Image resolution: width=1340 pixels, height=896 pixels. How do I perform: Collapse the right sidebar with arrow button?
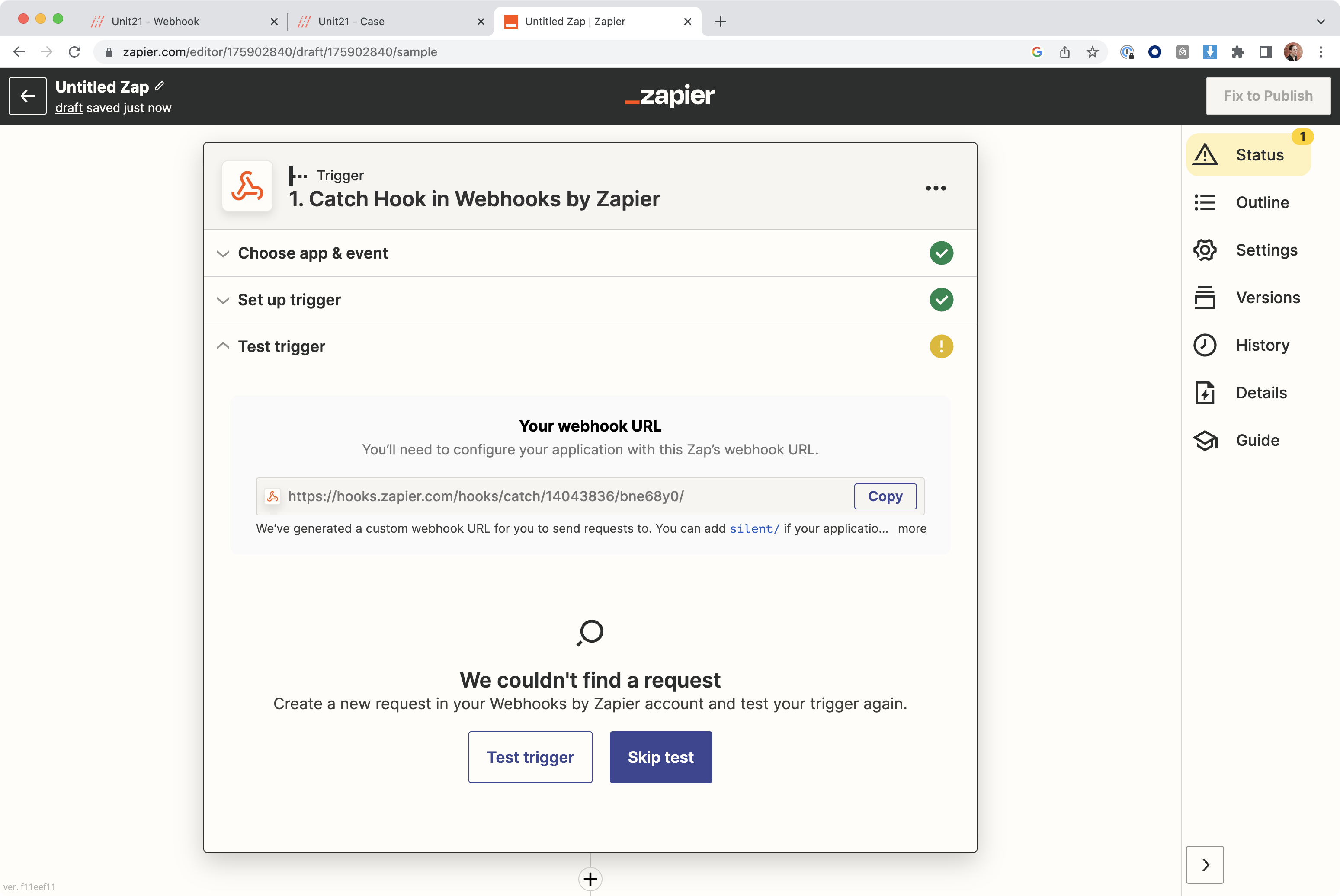(1205, 864)
